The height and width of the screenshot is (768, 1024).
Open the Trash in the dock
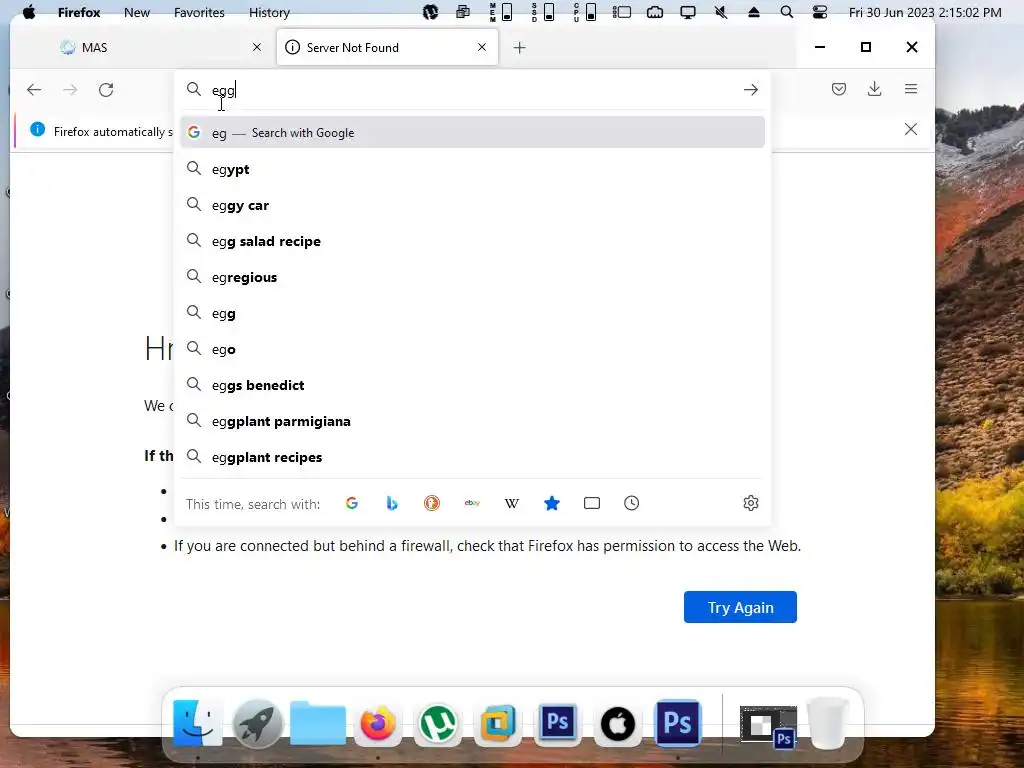827,723
